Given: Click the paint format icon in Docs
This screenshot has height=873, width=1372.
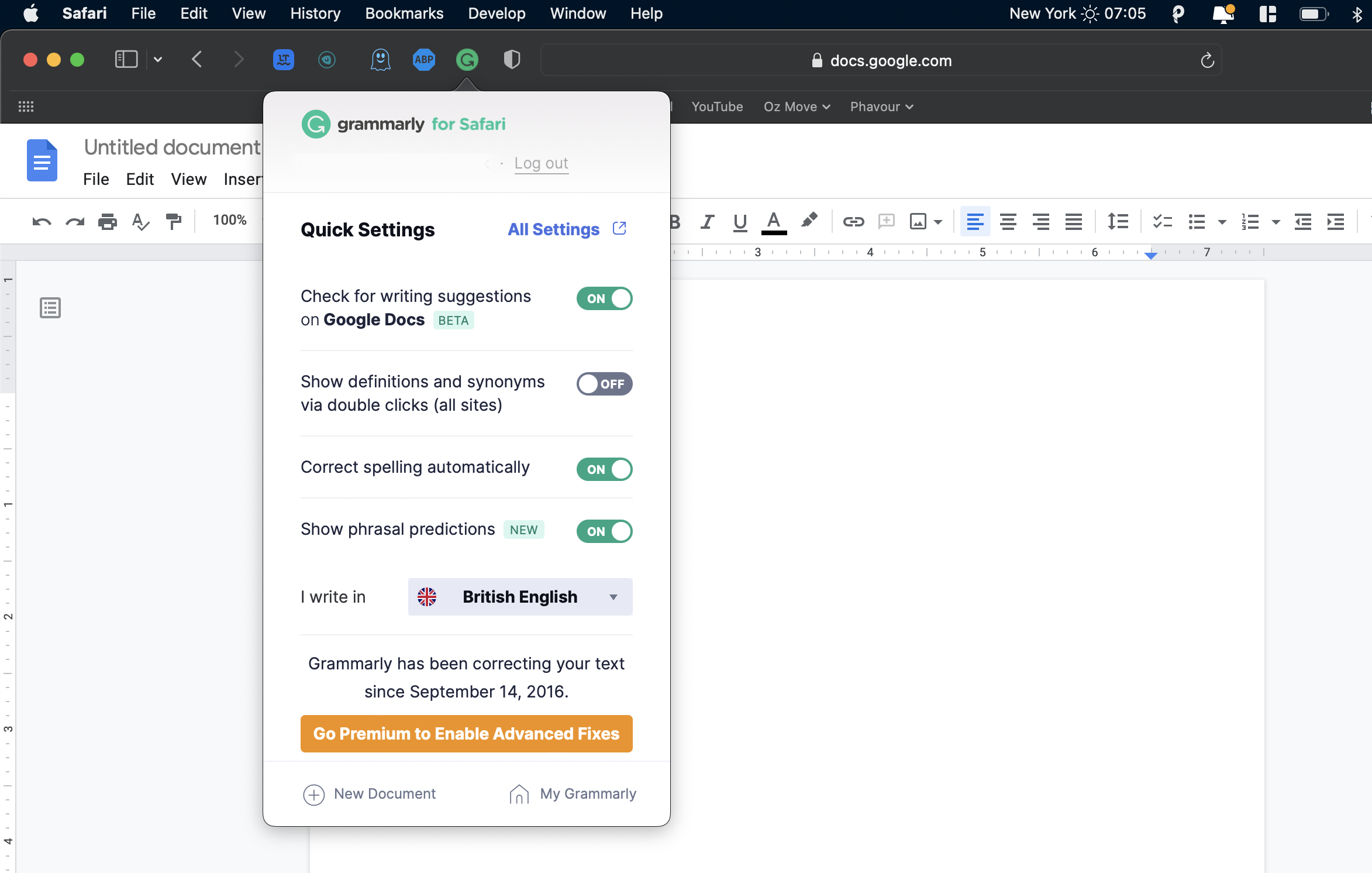Looking at the screenshot, I should [x=173, y=220].
